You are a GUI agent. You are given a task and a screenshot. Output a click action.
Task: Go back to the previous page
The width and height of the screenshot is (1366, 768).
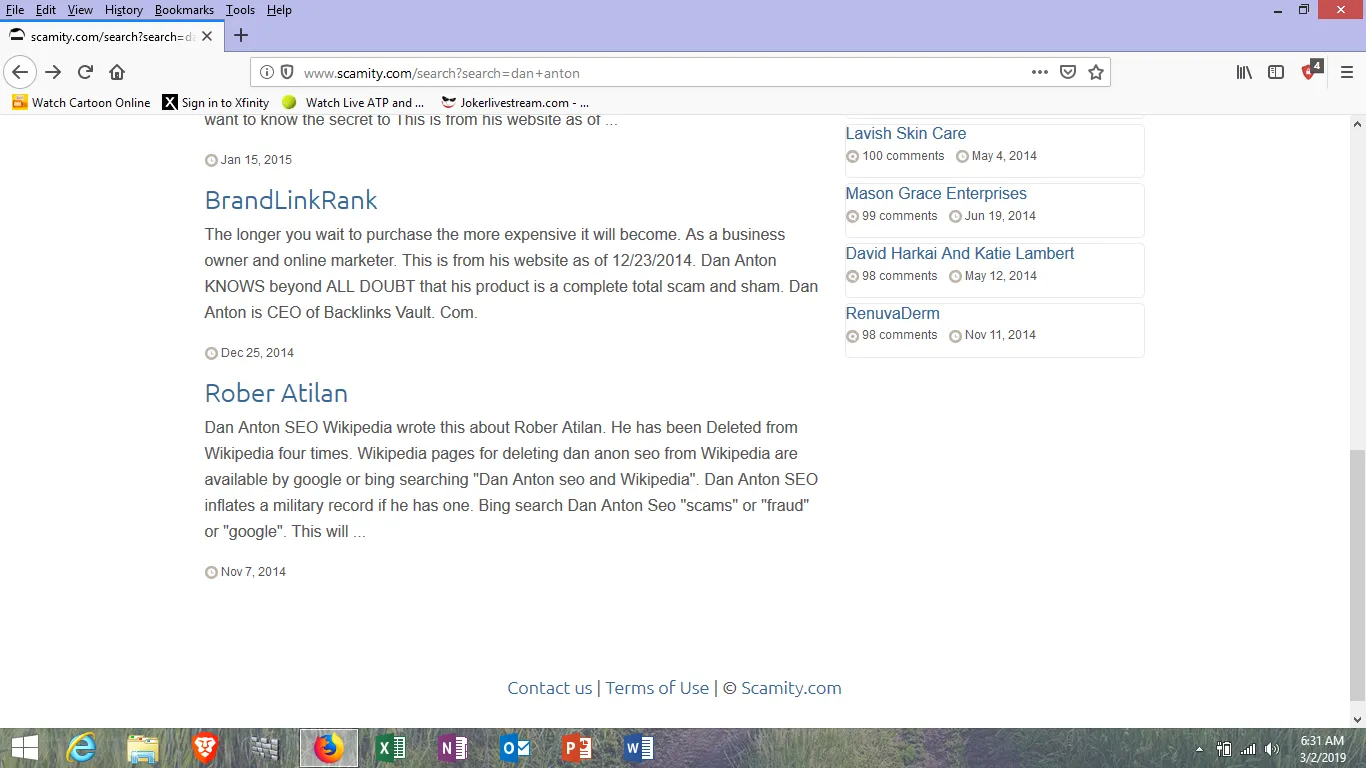20,72
